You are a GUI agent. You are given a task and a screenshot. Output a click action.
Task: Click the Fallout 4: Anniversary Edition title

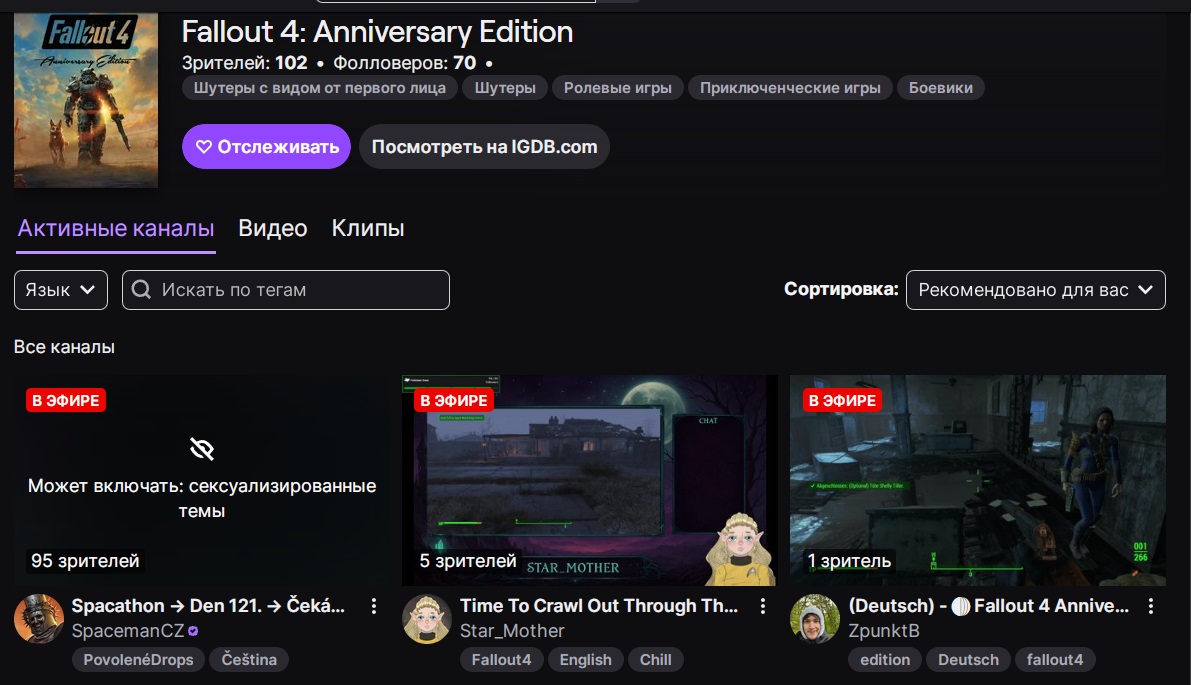(378, 32)
